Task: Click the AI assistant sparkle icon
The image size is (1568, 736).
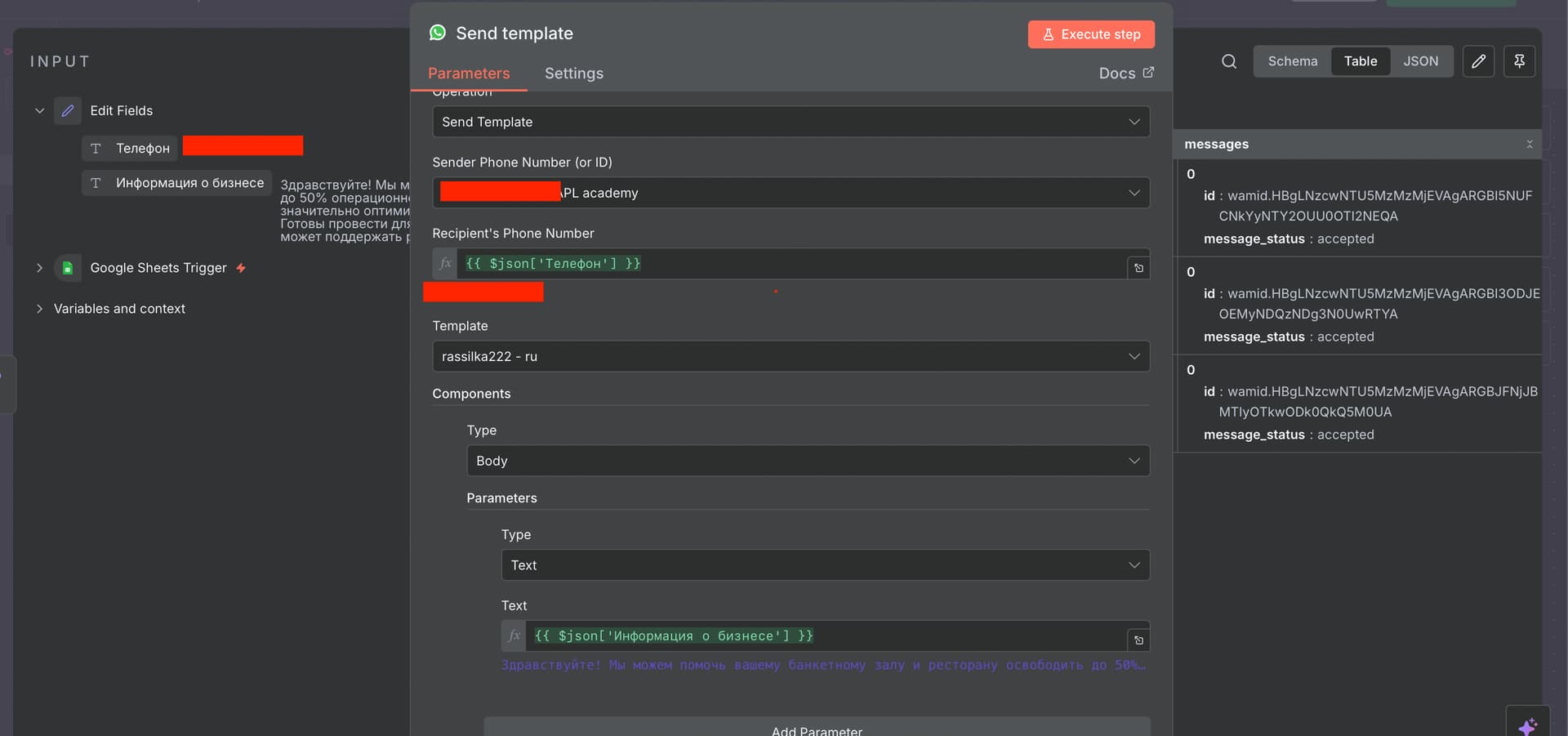Action: click(1527, 725)
